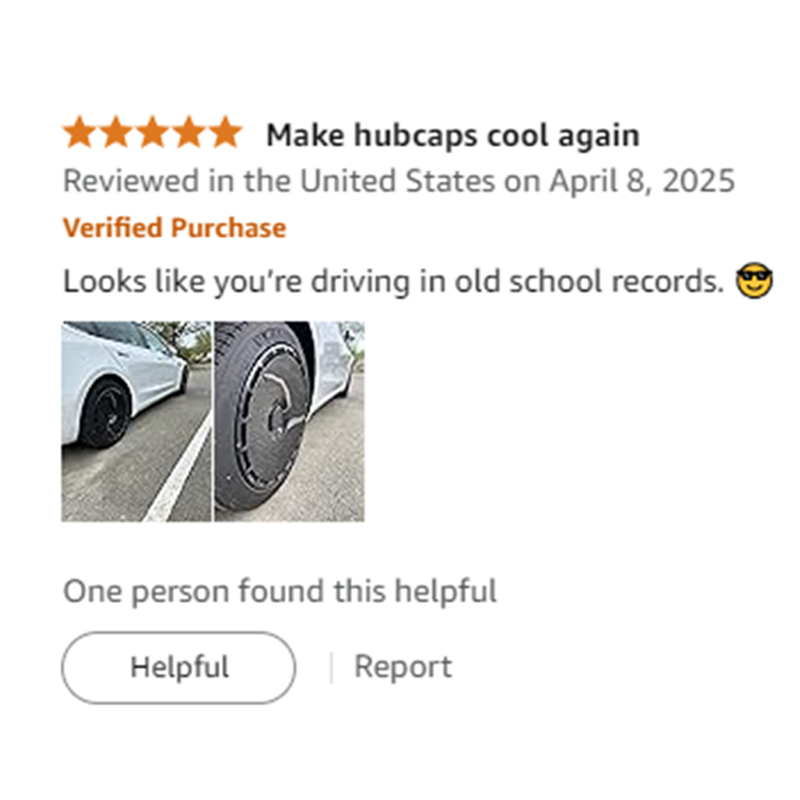This screenshot has height=800, width=800.
Task: Open the close-up hubcap wheel photo thumbnail
Action: click(x=289, y=421)
